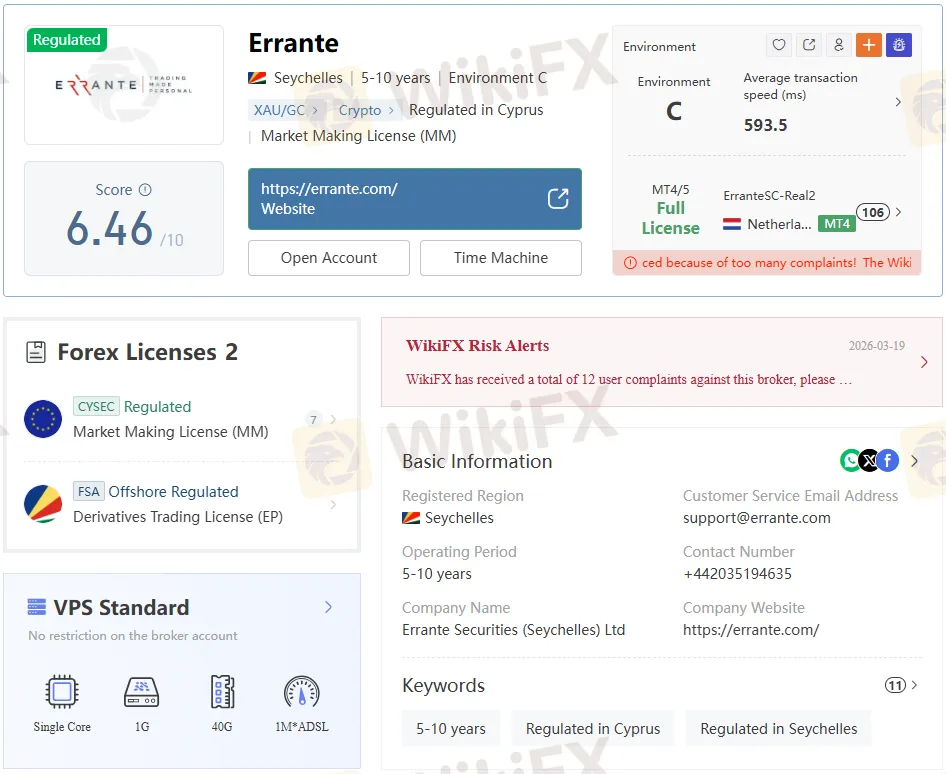Click the Regulated in Seychelles keyword
This screenshot has width=946, height=774.
(x=778, y=729)
